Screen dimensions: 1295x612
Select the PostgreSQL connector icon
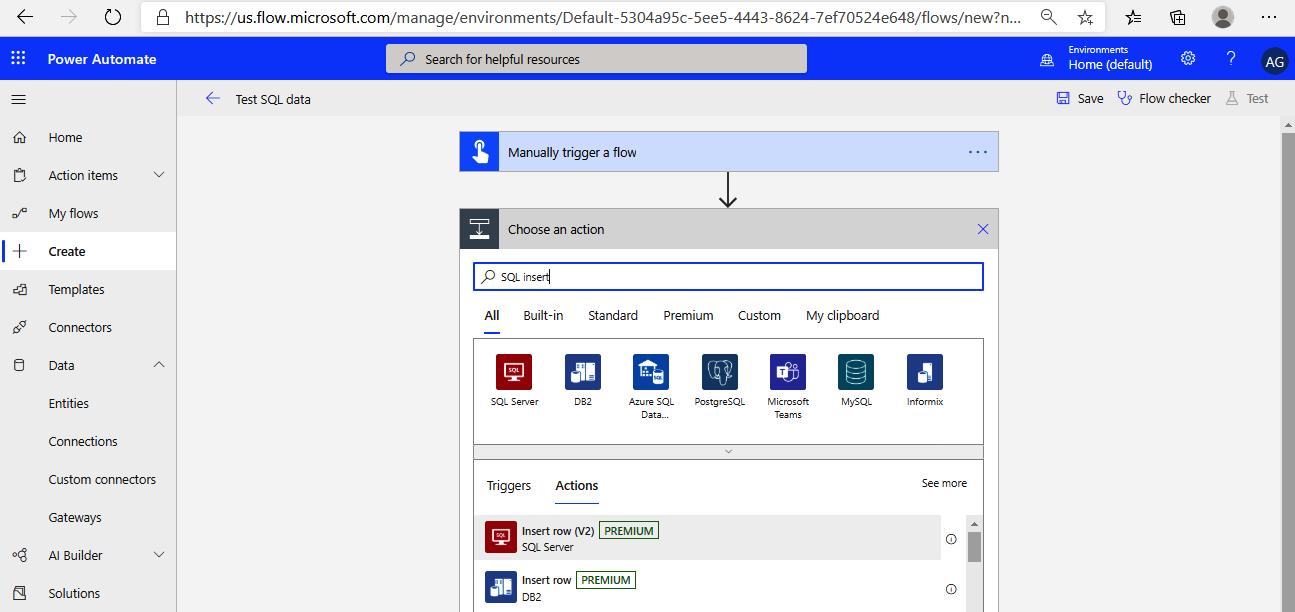pyautogui.click(x=720, y=372)
